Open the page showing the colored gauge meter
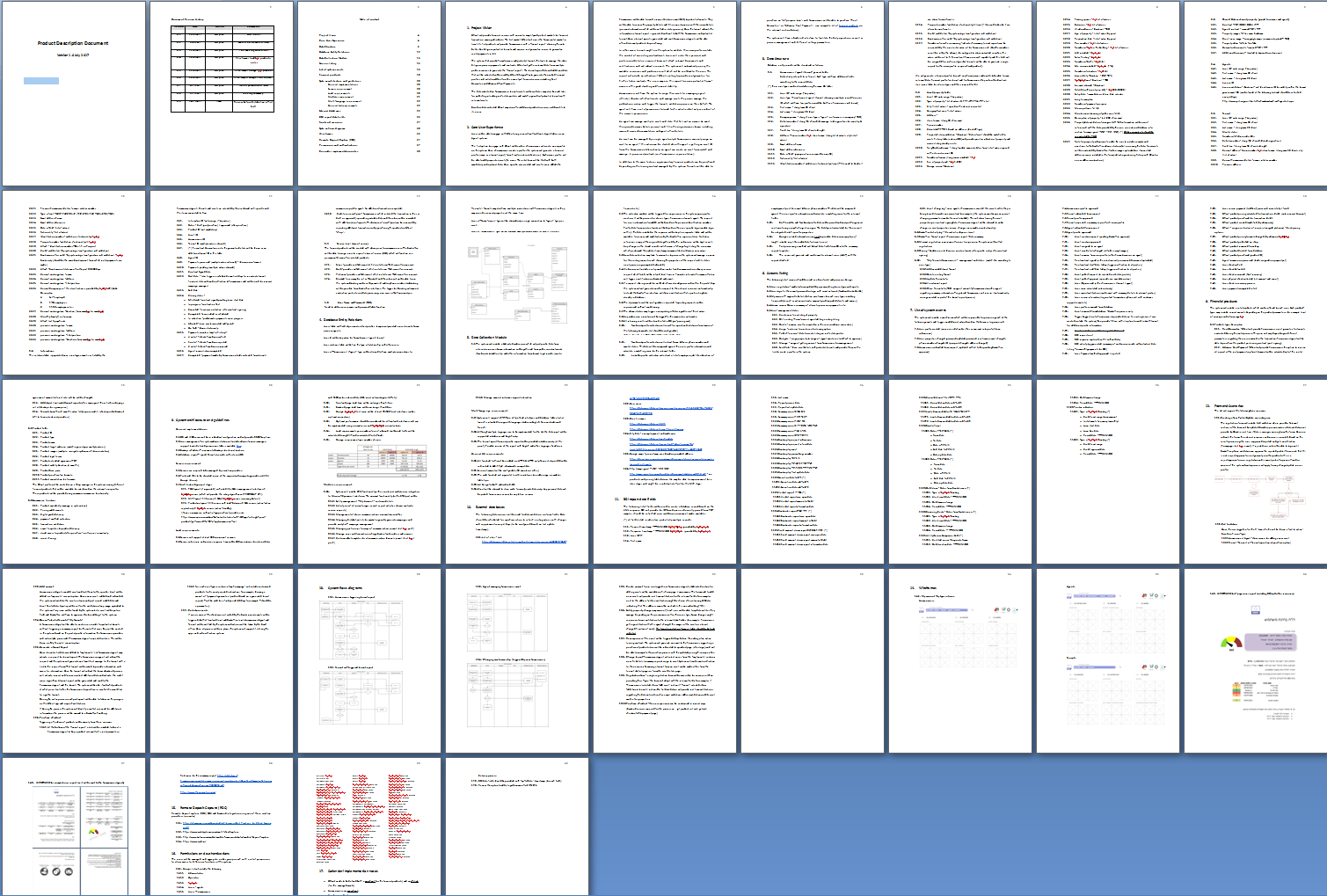Viewport: 1327px width, 896px height. (x=1256, y=660)
